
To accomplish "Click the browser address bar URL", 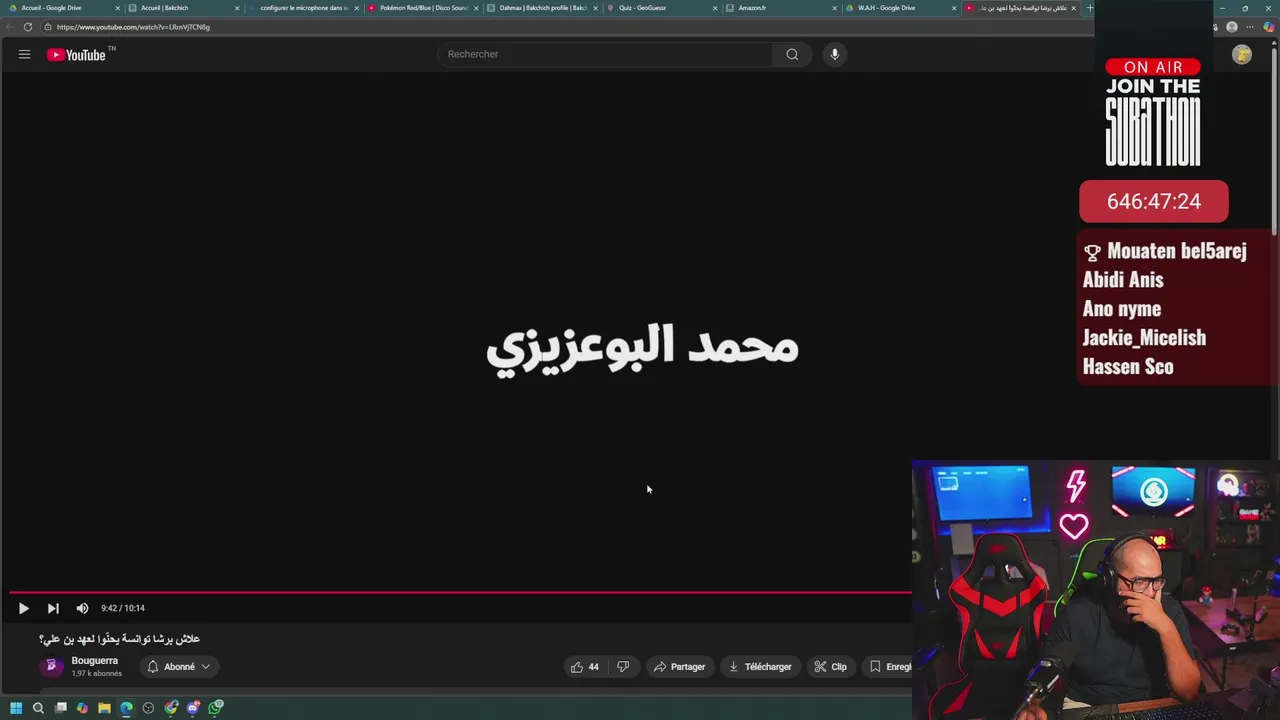I will pos(133,27).
